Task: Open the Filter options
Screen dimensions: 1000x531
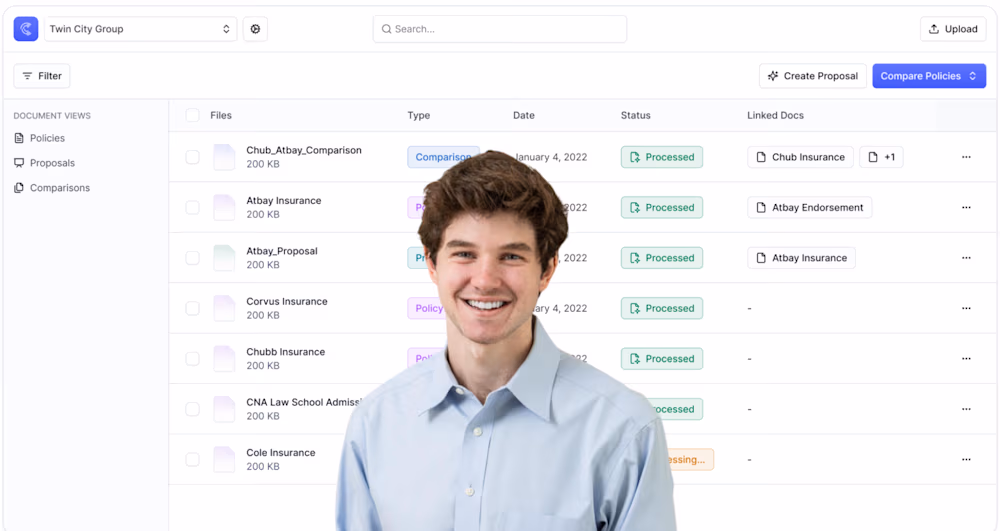Action: [42, 76]
